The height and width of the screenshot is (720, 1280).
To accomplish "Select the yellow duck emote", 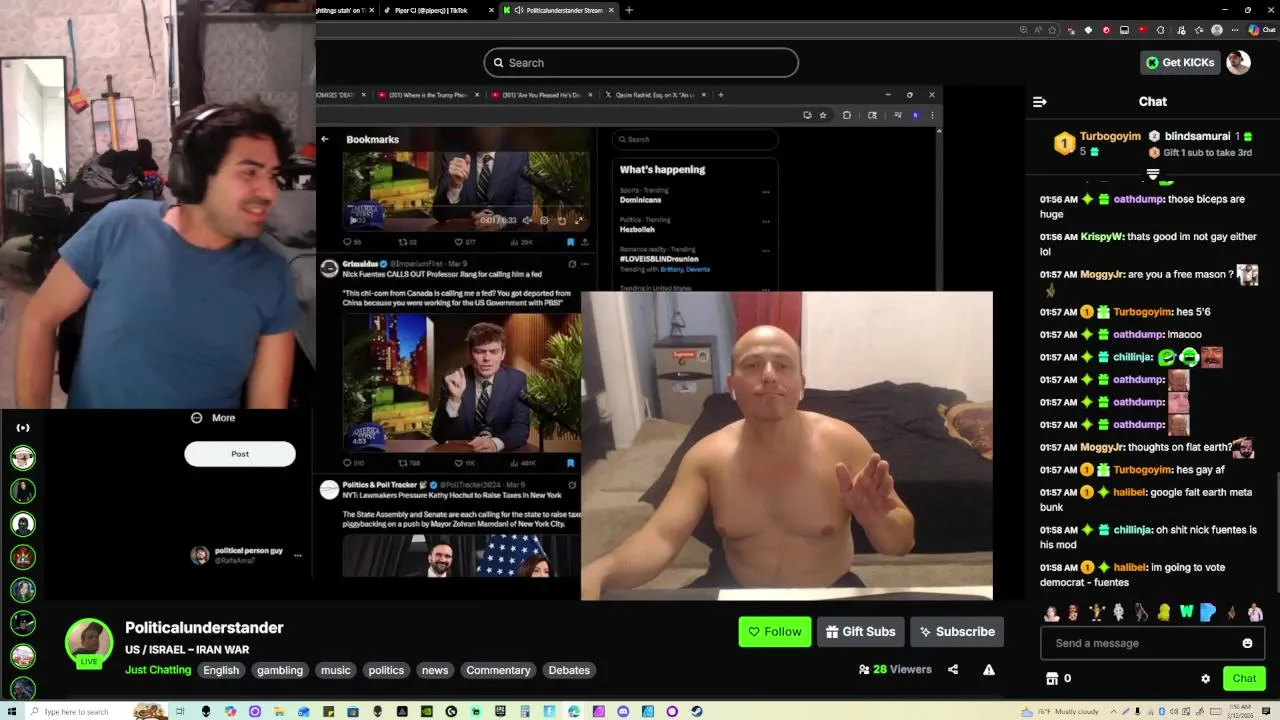I will (x=1164, y=613).
